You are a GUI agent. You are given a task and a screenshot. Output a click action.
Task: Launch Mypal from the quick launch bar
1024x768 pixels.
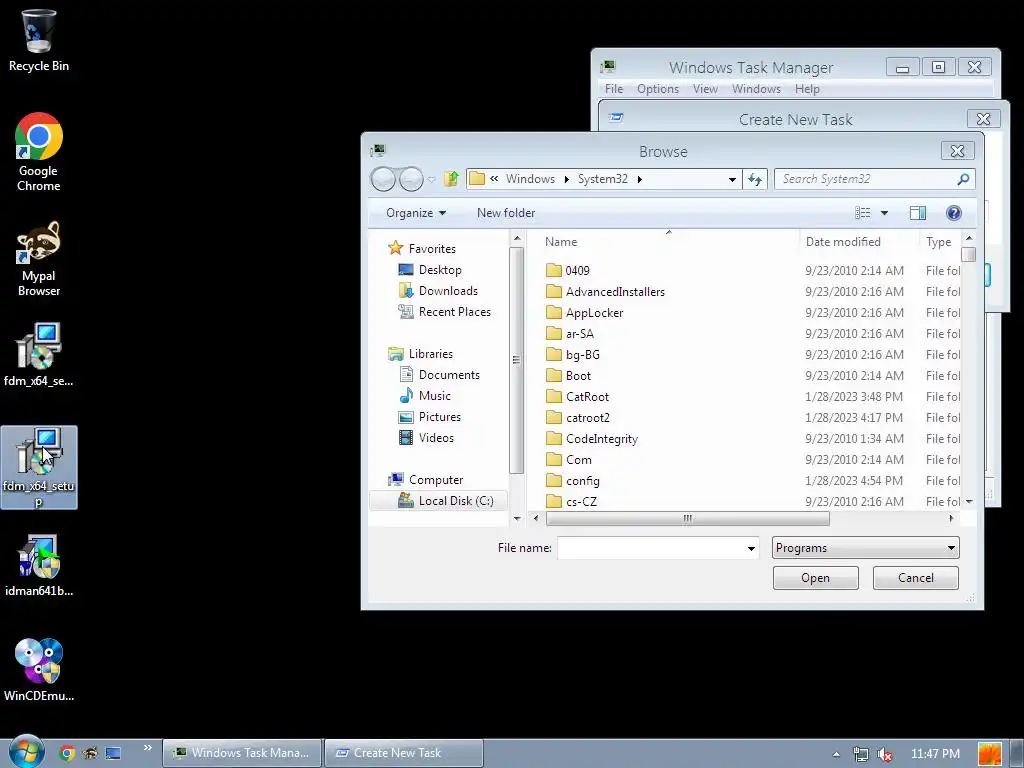[89, 753]
